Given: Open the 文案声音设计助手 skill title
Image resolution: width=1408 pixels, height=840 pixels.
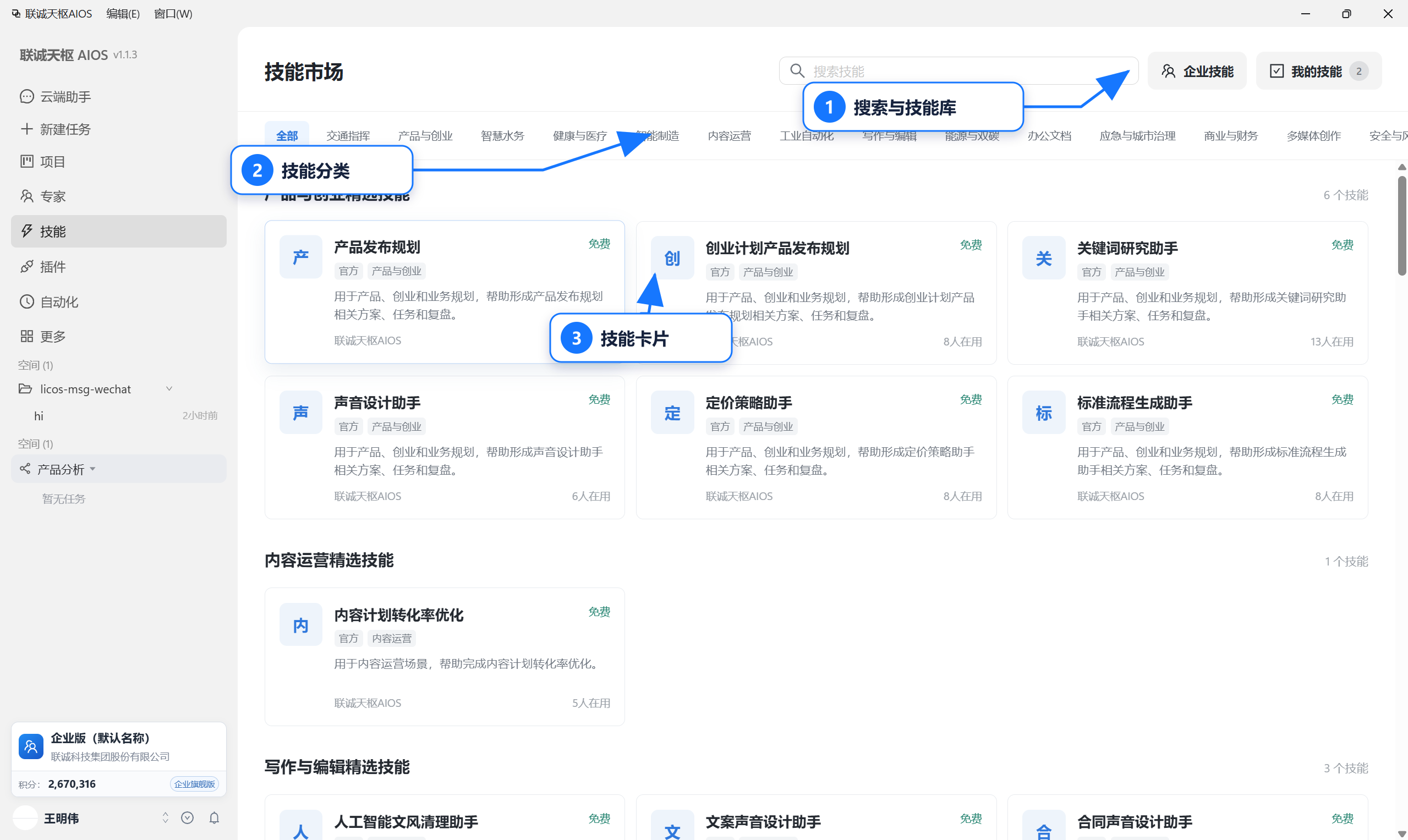Looking at the screenshot, I should (763, 822).
